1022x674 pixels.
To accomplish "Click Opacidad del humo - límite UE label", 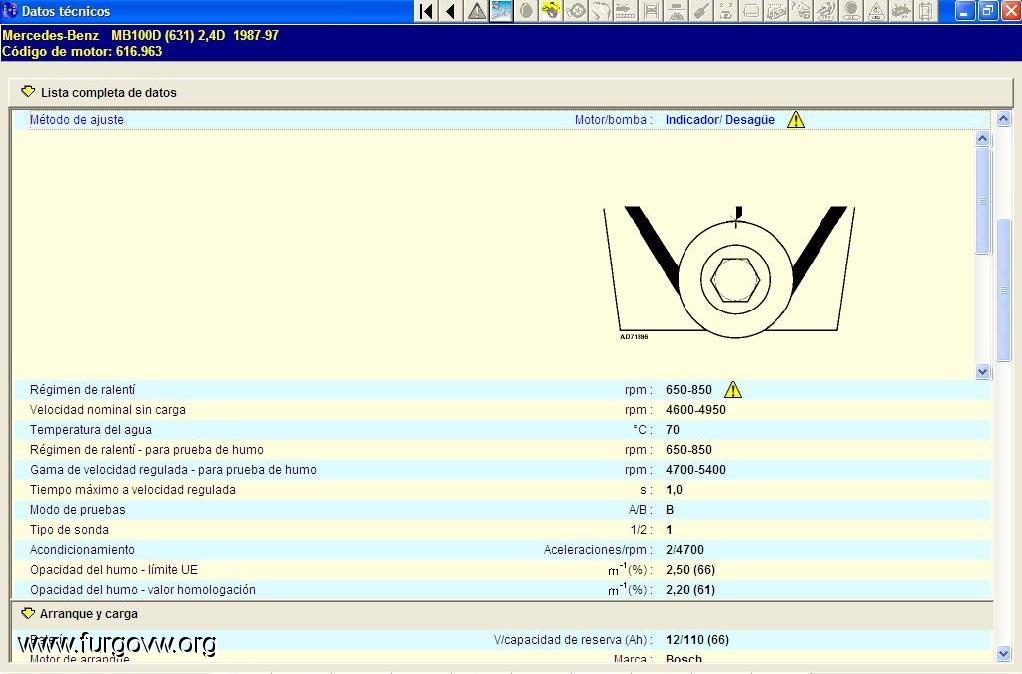I will 113,570.
